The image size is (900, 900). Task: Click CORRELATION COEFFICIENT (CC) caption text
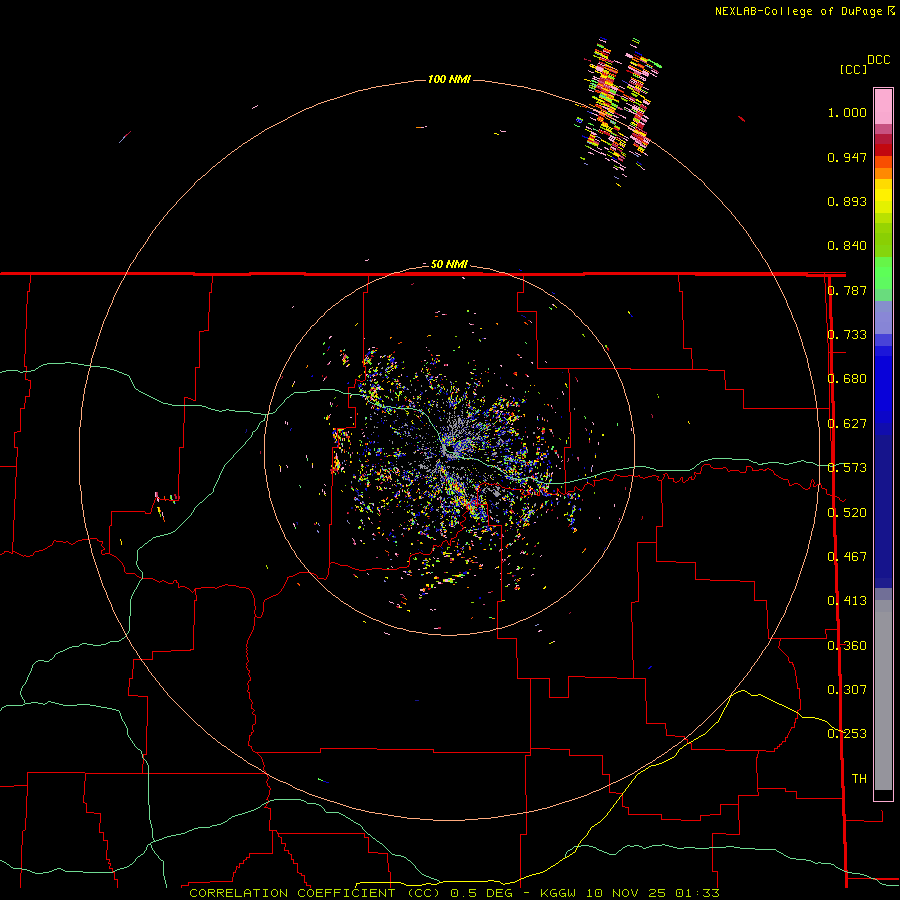[x=315, y=893]
